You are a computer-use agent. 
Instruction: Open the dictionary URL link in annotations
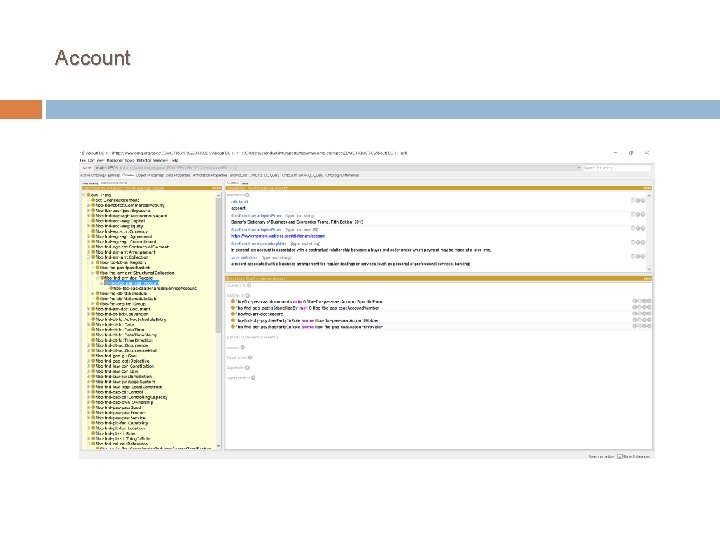278,236
